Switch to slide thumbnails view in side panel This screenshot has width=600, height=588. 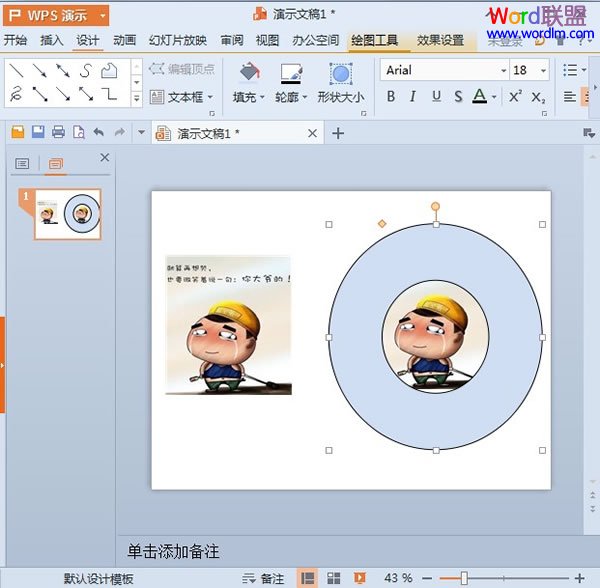[55, 164]
